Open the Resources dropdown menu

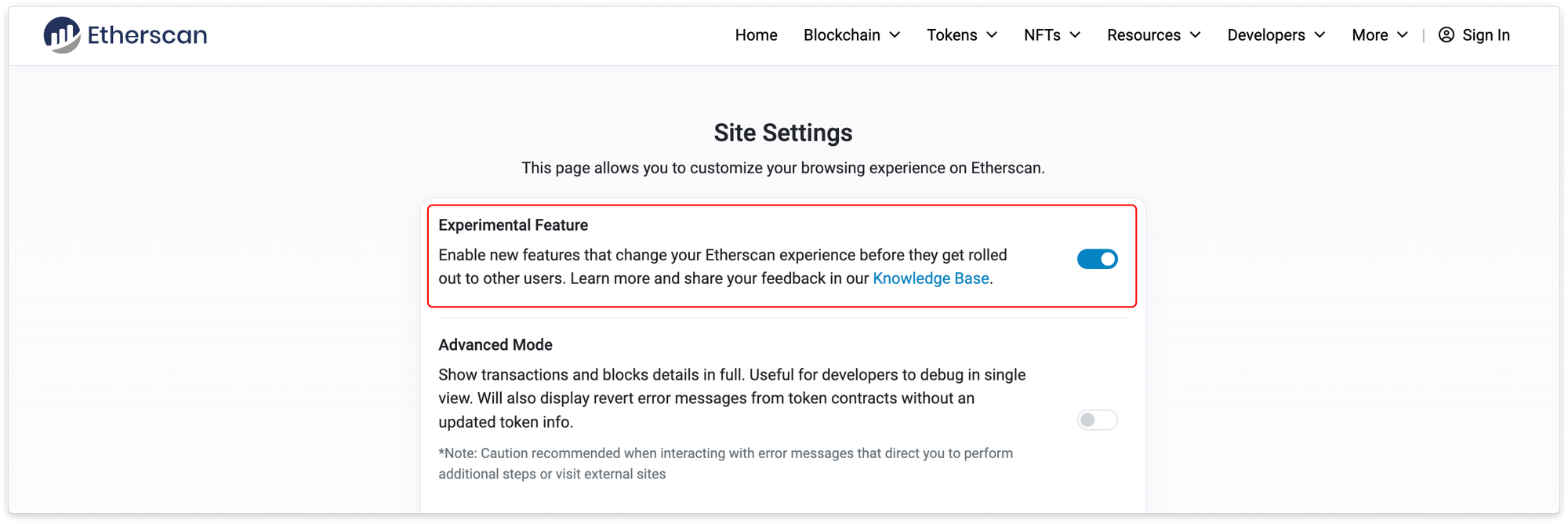click(1144, 35)
